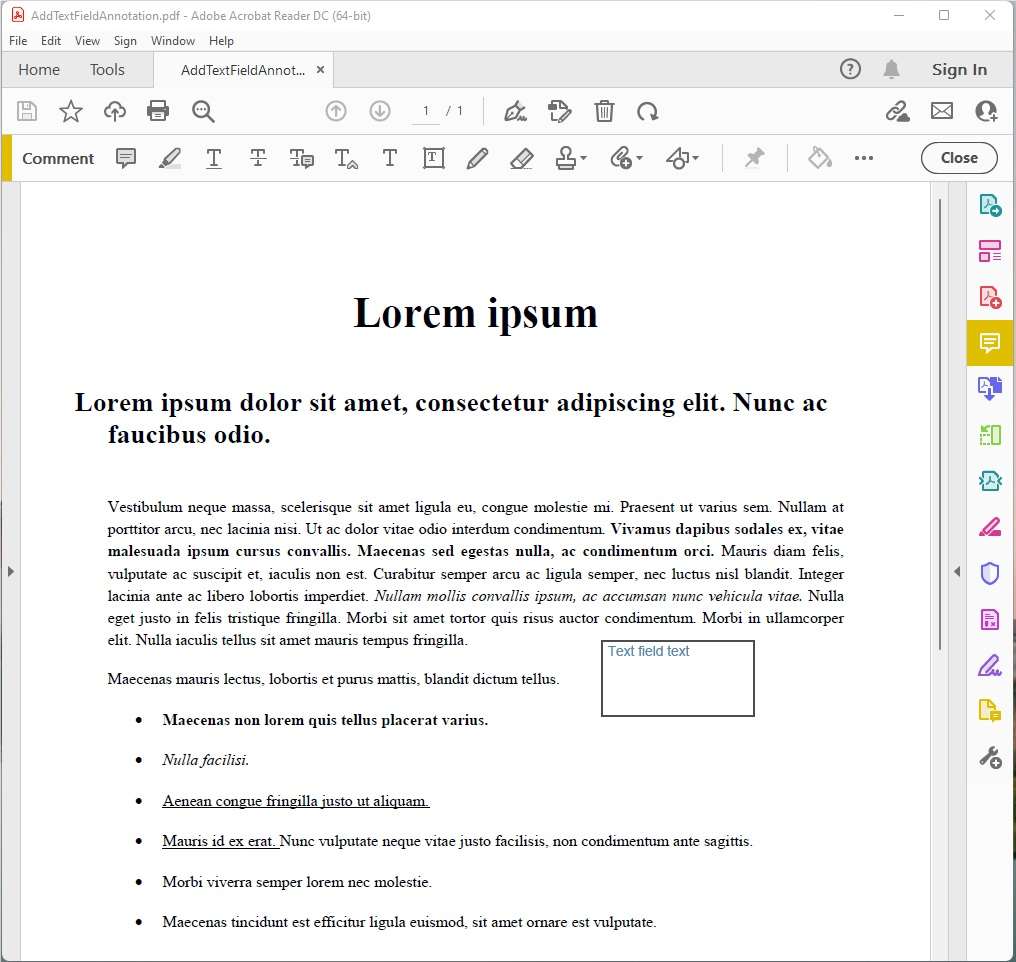Viewport: 1016px width, 962px height.
Task: Select the highlight text tool
Action: [170, 158]
